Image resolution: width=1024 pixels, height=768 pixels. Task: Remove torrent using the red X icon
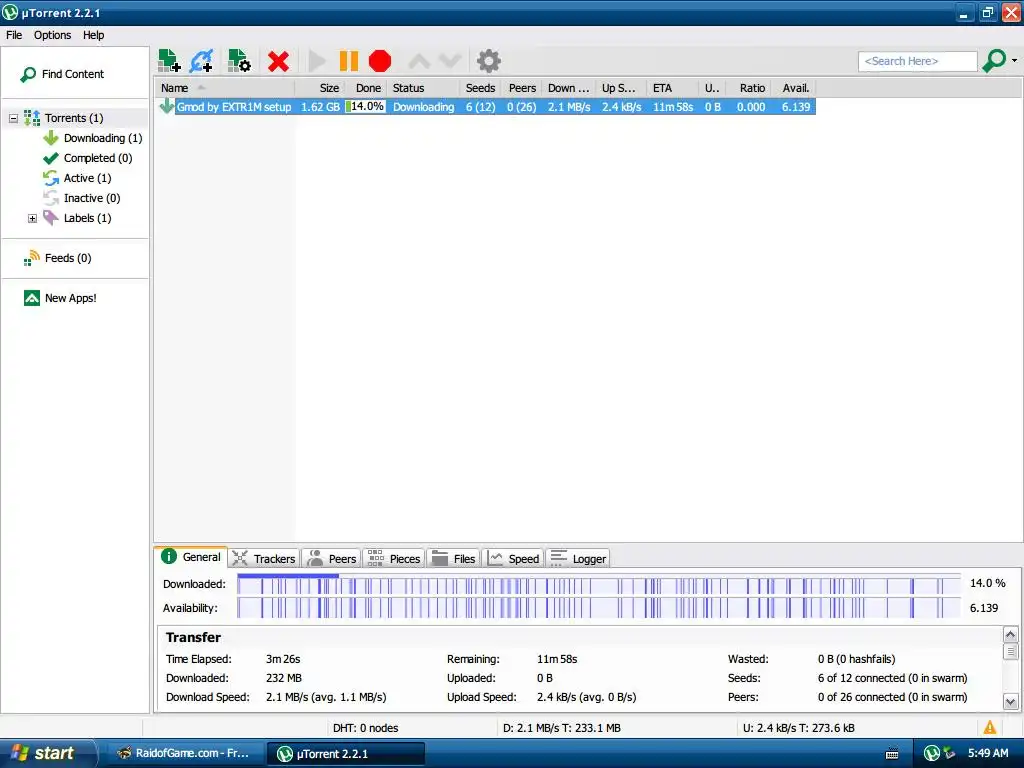278,61
